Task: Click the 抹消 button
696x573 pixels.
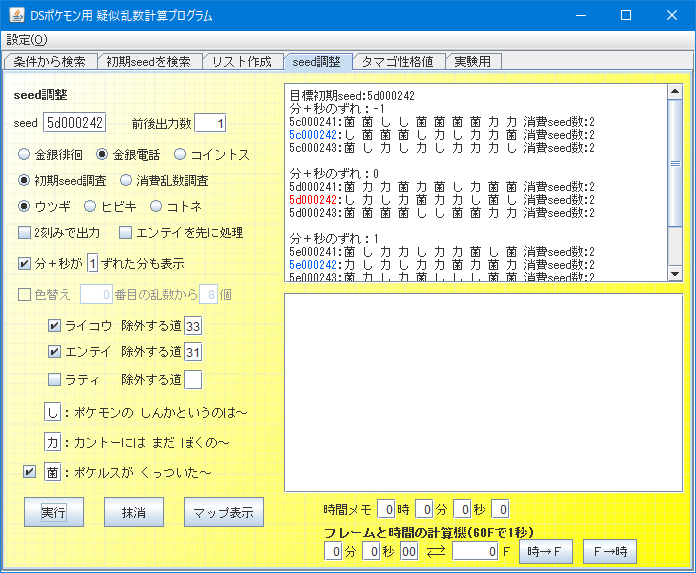Action: click(134, 512)
